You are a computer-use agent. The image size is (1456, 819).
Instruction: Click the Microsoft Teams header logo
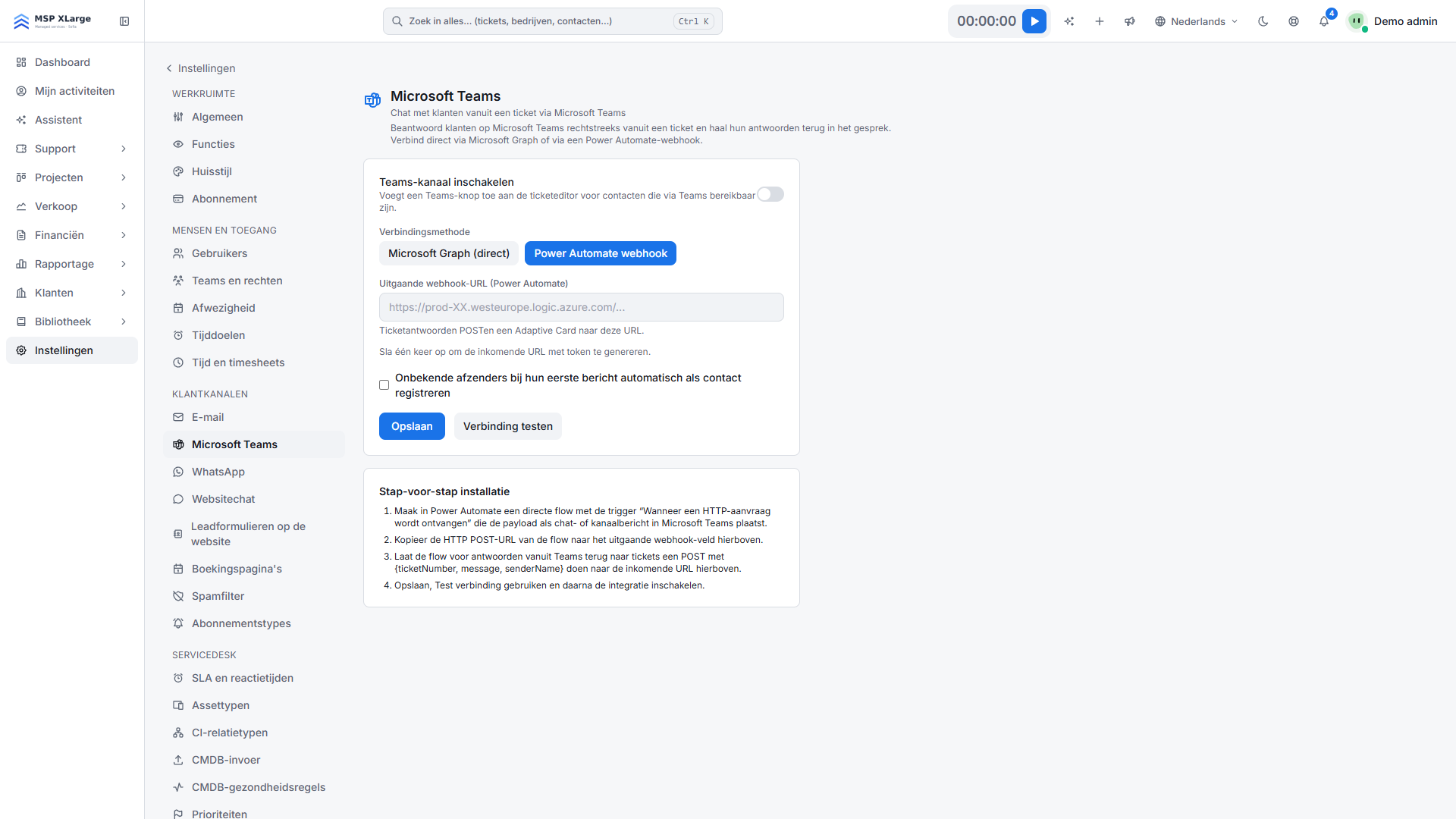pos(372,100)
